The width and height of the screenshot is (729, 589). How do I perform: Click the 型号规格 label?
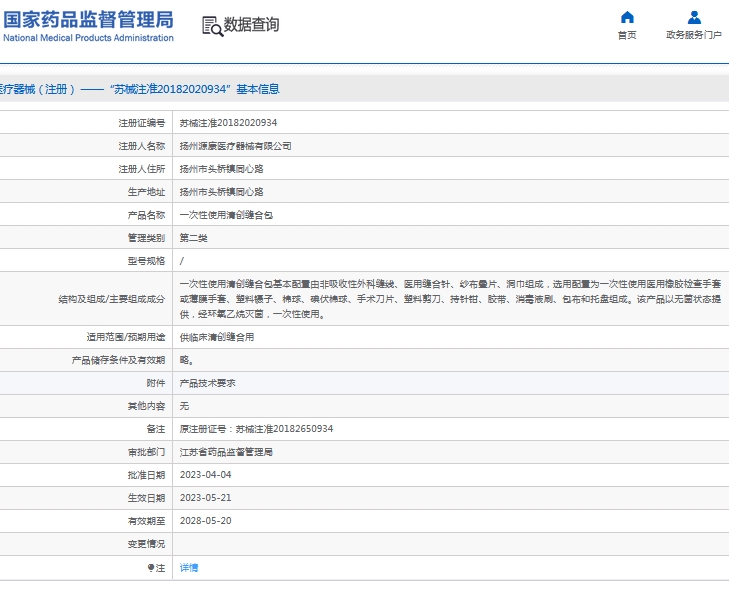coord(146,261)
